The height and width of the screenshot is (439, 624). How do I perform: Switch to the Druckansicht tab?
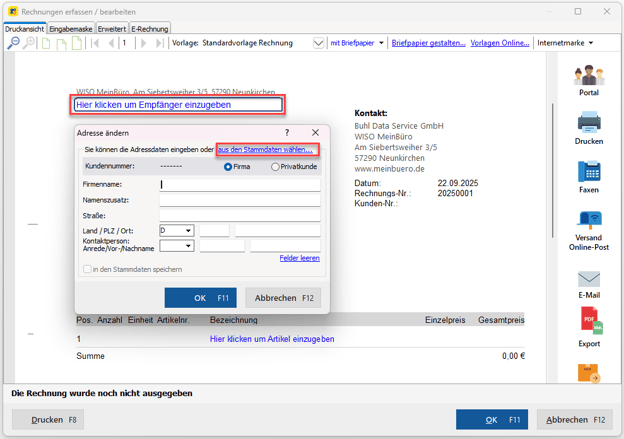(25, 29)
